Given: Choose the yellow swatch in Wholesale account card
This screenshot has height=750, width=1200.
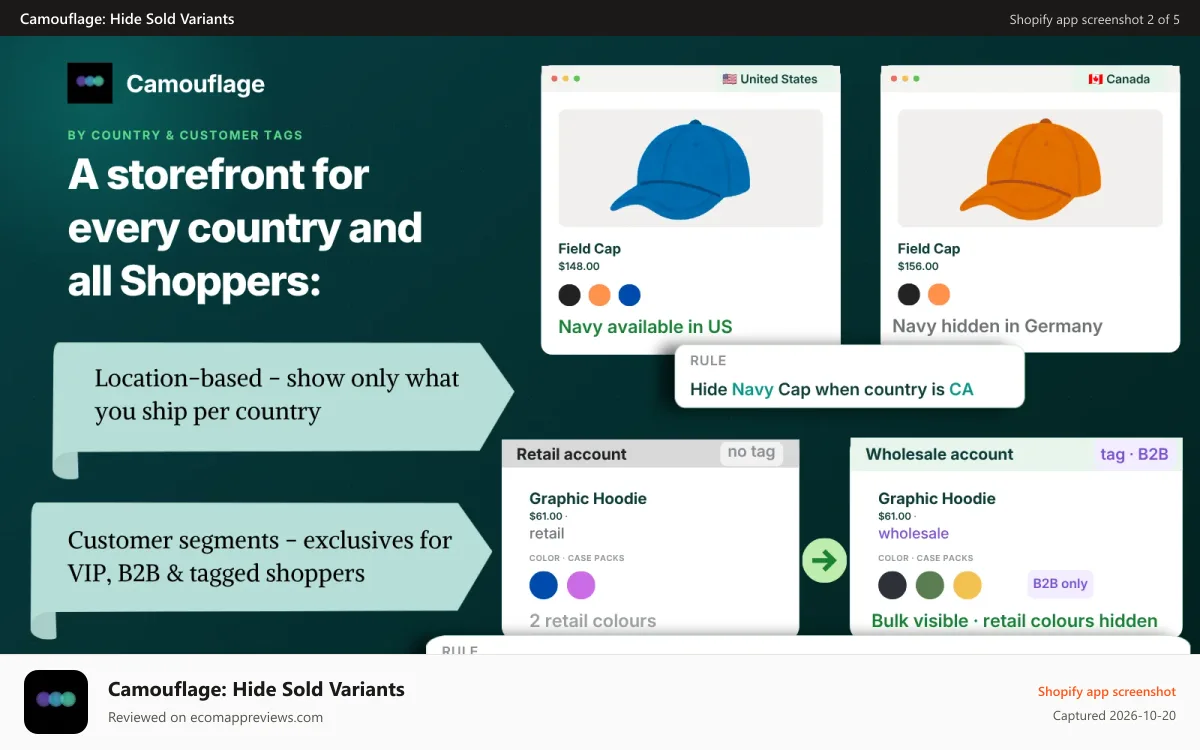Looking at the screenshot, I should point(968,585).
